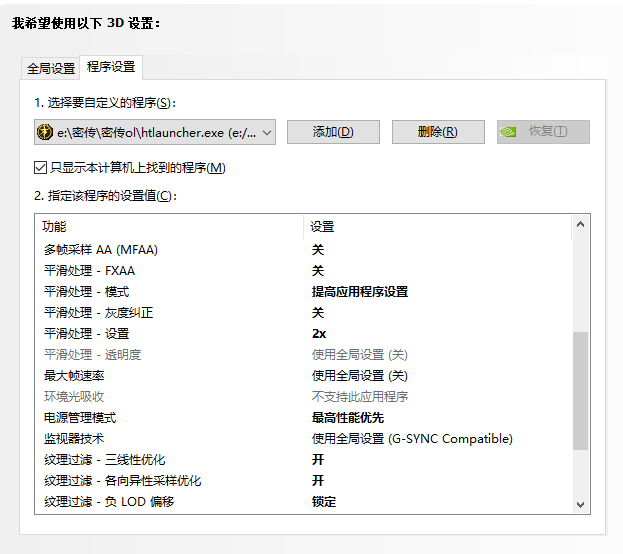Click the 添加(D) button

coord(333,132)
